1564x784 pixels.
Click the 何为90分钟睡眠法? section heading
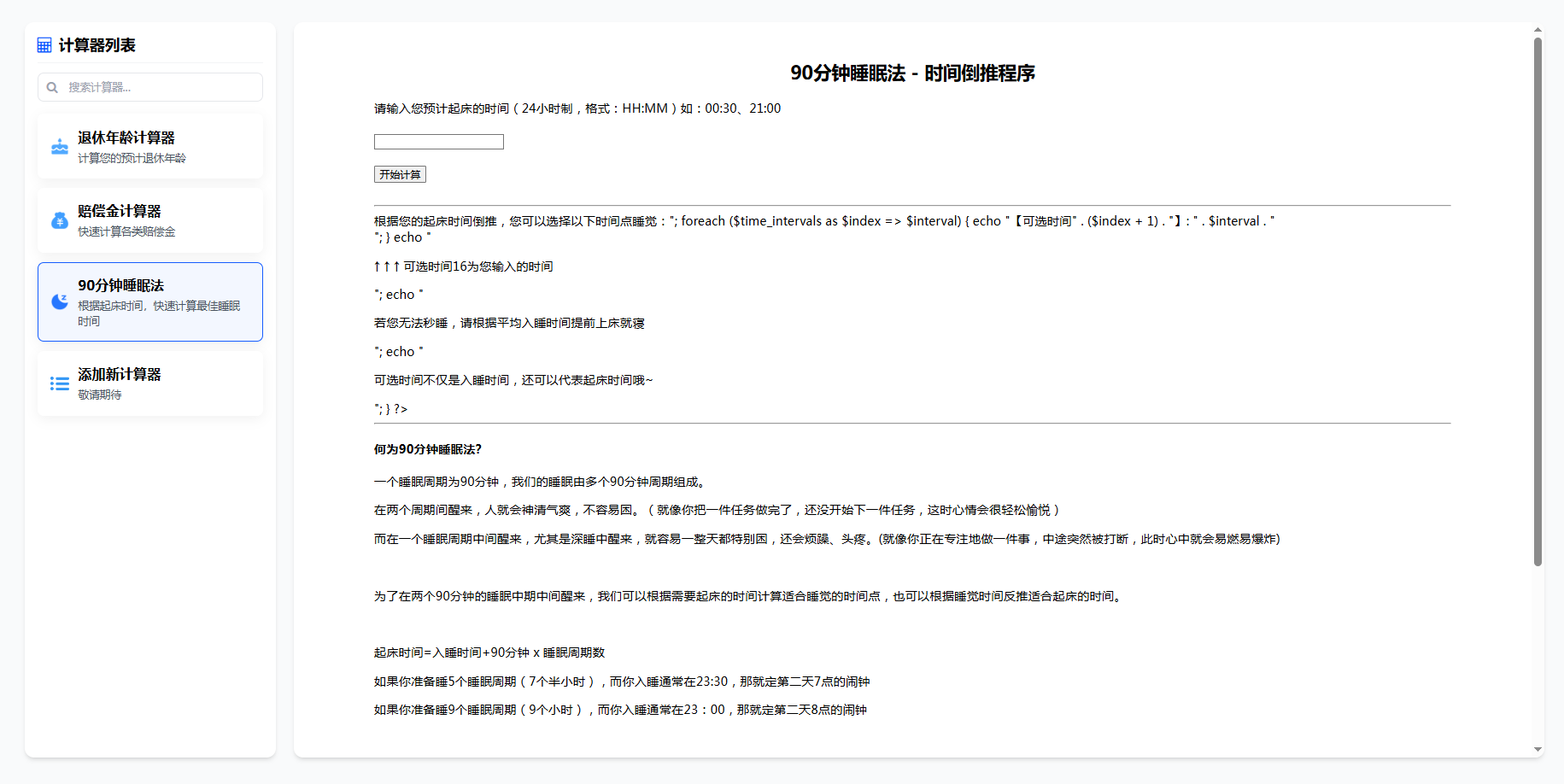pyautogui.click(x=427, y=449)
